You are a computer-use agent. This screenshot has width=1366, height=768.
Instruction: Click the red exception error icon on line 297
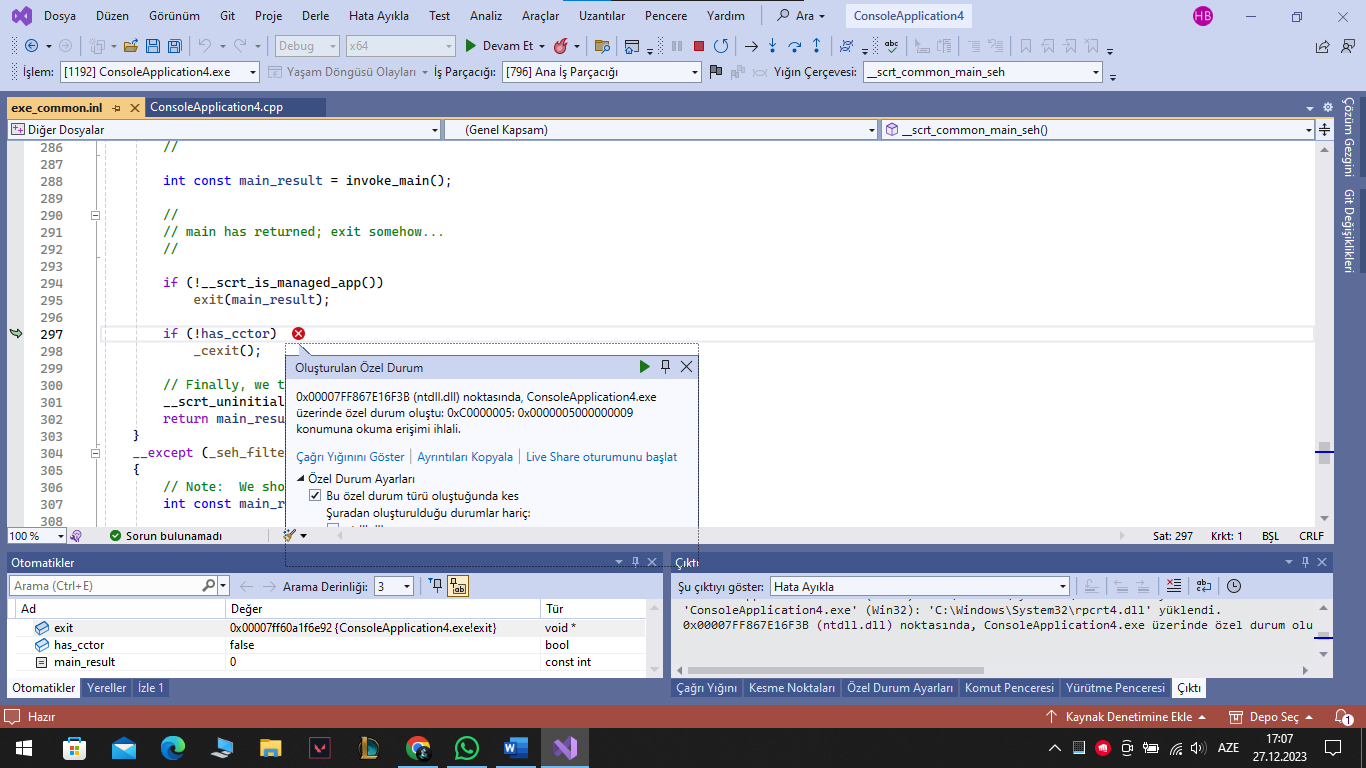298,333
